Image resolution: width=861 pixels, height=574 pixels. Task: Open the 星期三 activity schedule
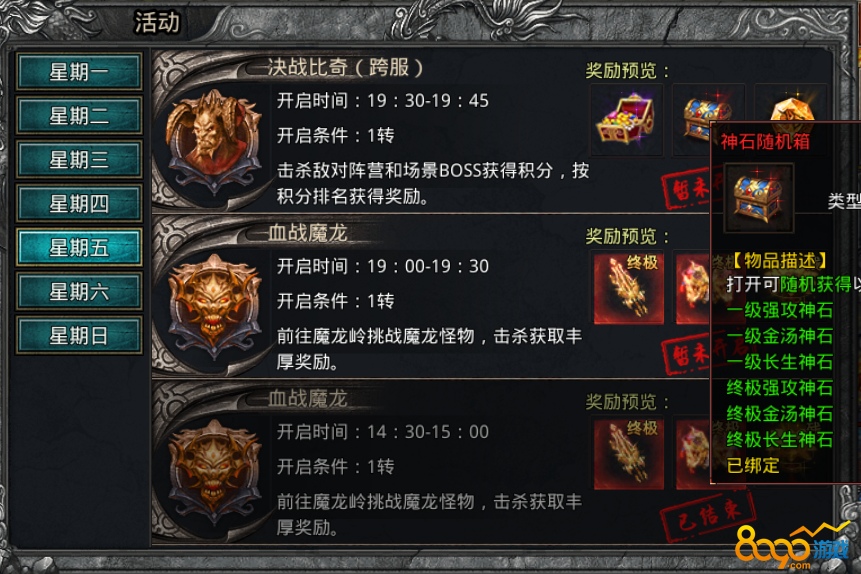[79, 159]
